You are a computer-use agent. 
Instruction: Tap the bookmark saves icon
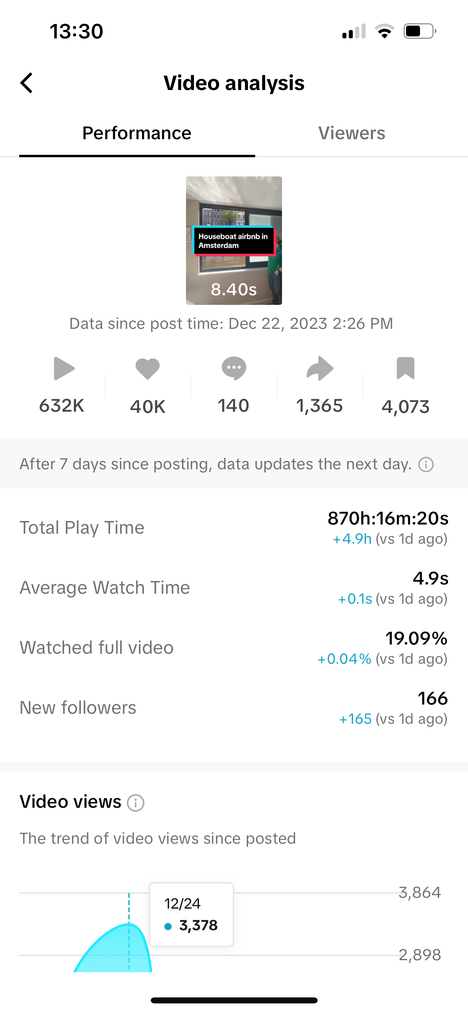coord(405,368)
